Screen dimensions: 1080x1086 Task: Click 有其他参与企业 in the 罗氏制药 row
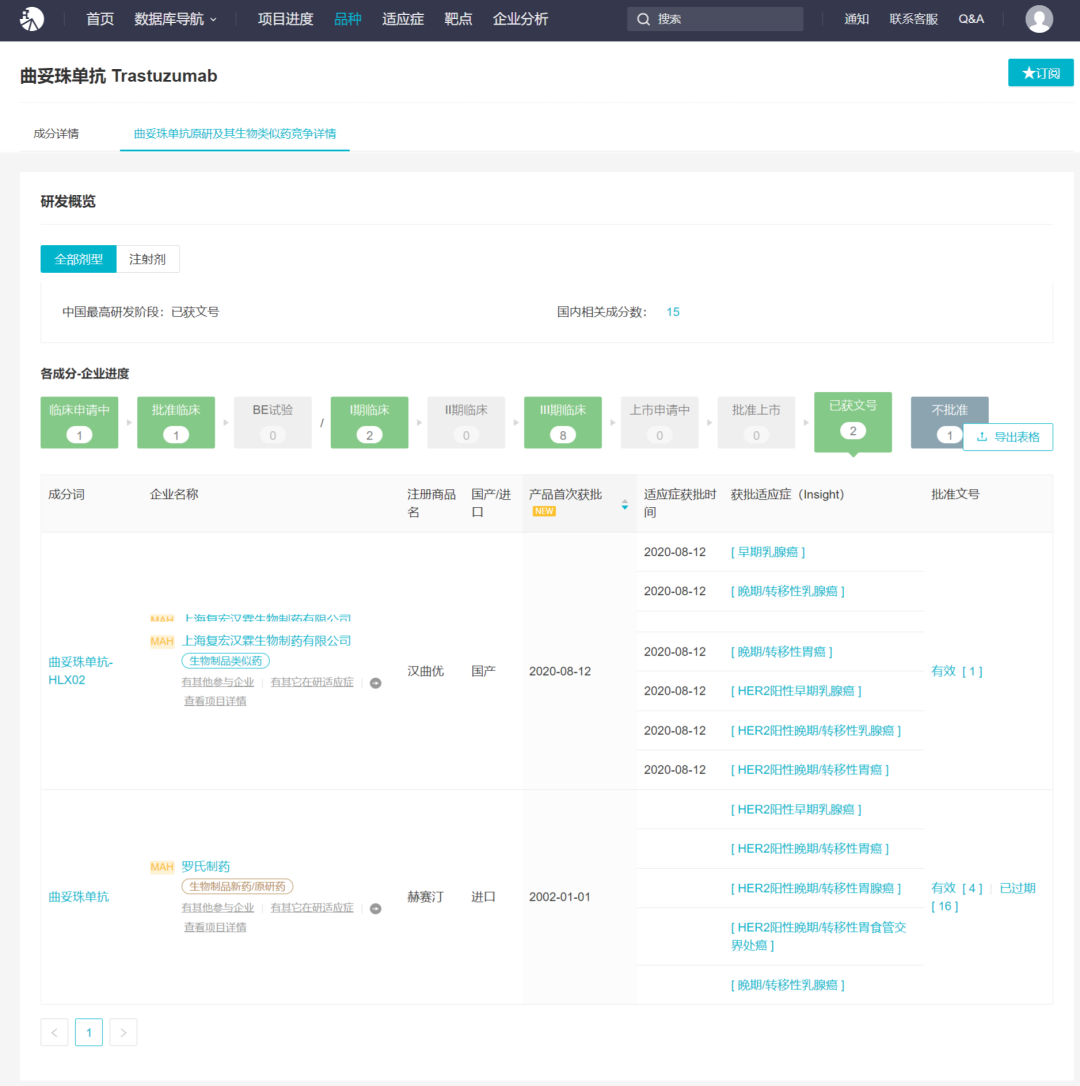(218, 909)
